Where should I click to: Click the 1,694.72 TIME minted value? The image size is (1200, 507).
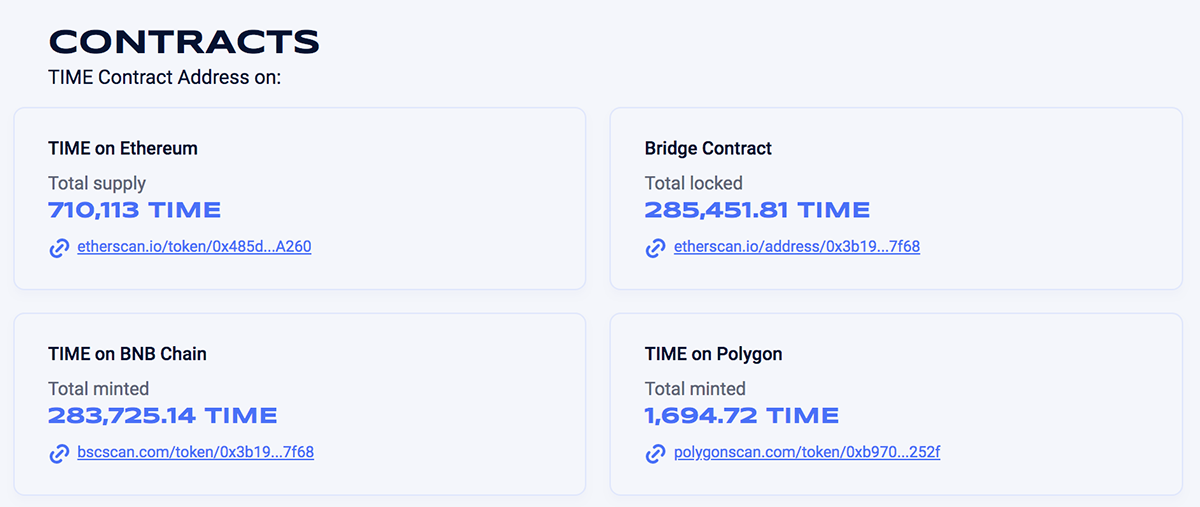pos(742,416)
